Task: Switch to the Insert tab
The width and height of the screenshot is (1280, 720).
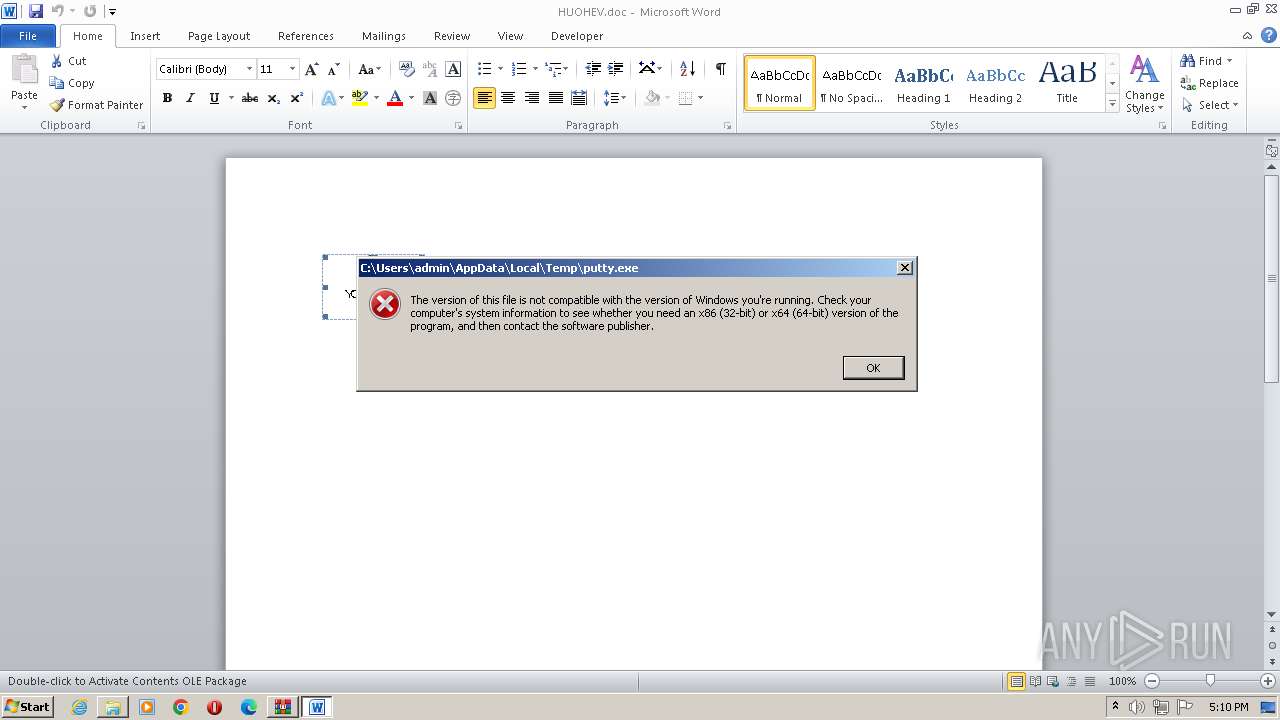Action: click(x=145, y=36)
